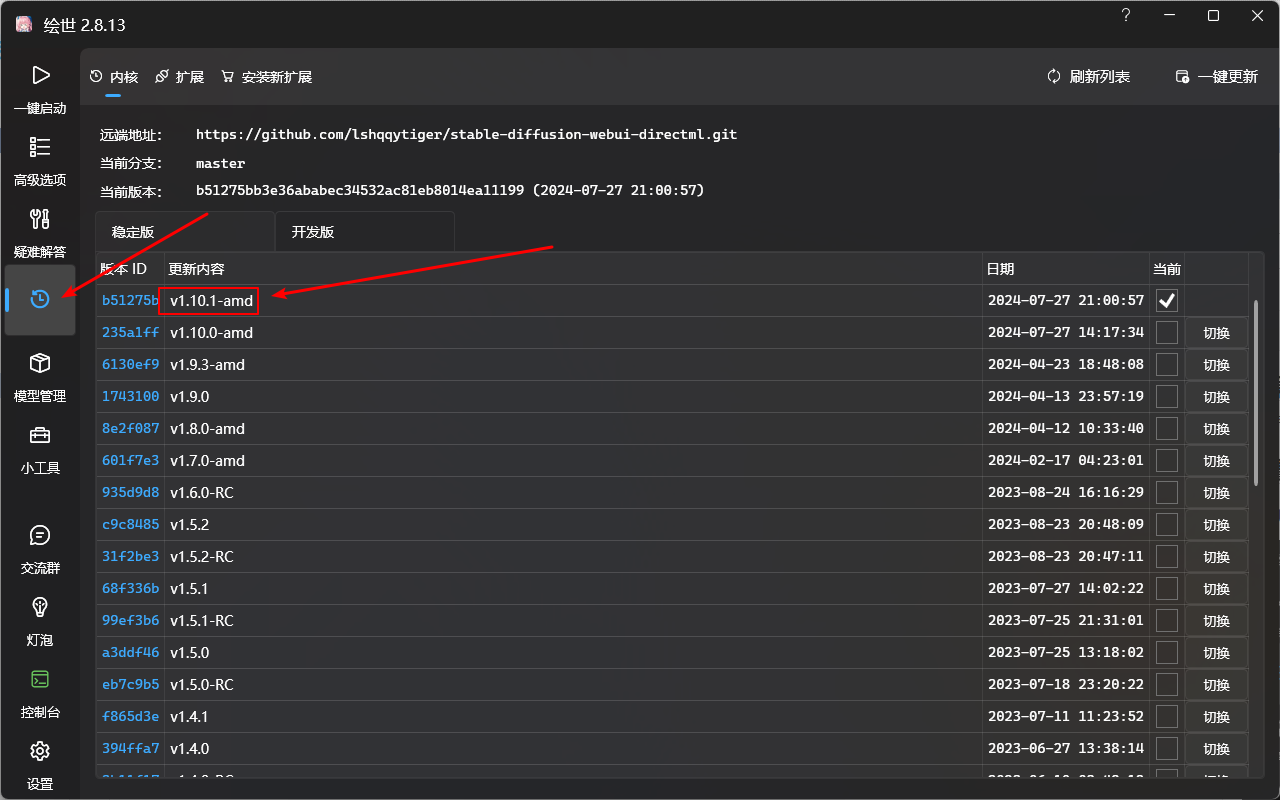Check current box for v1.9.0 row
This screenshot has width=1280, height=800.
click(x=1167, y=396)
